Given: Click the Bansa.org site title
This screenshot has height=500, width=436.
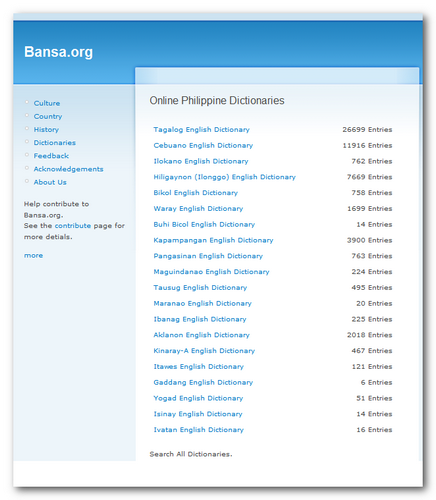Looking at the screenshot, I should [x=58, y=52].
